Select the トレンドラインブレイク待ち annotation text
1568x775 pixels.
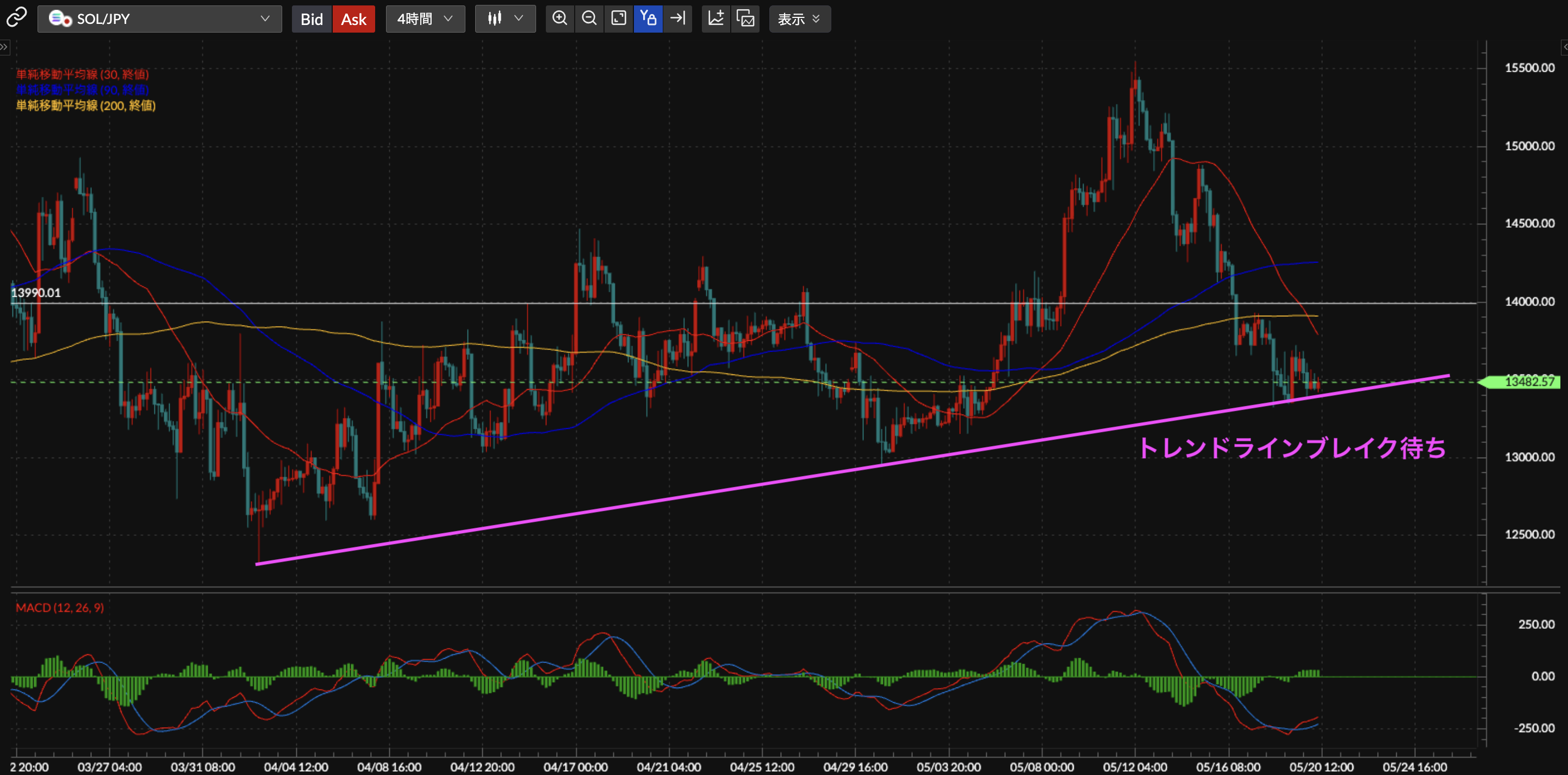(x=1292, y=448)
